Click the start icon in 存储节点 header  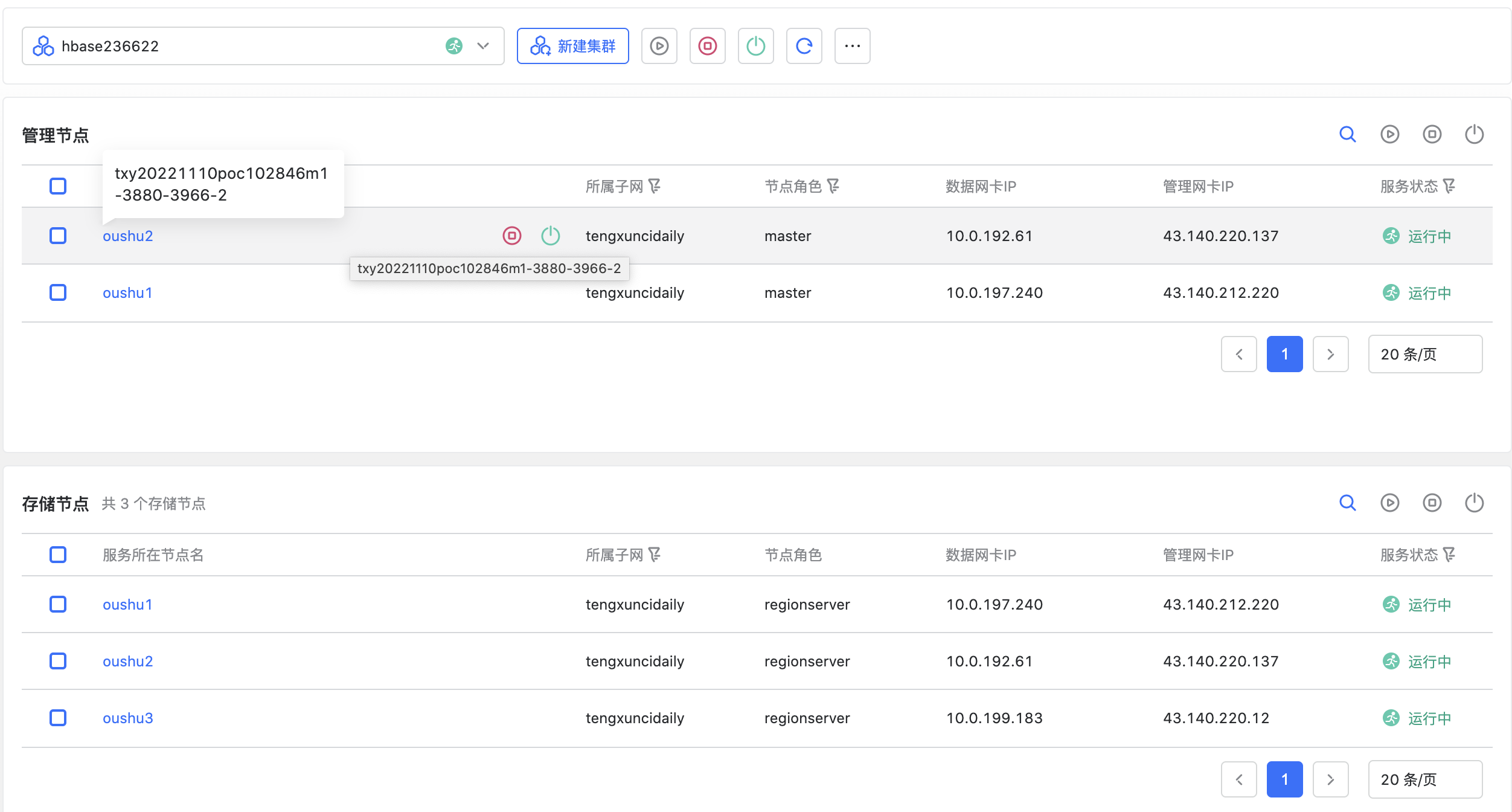[x=1389, y=503]
